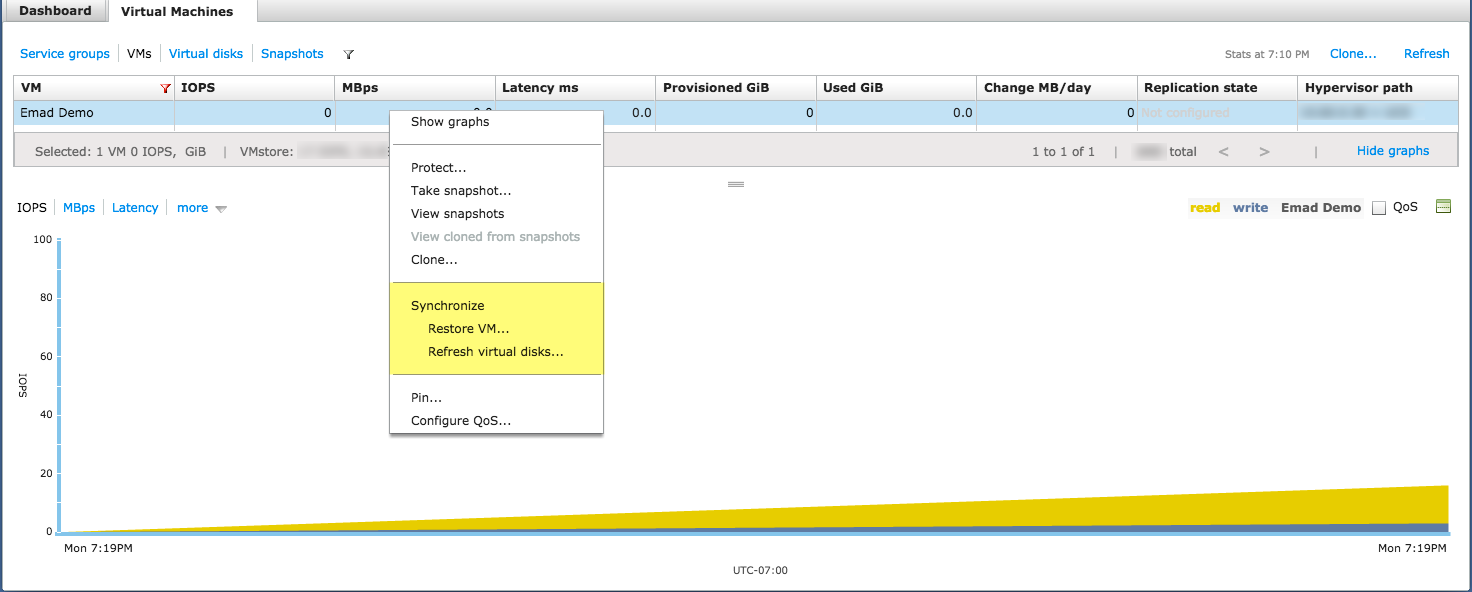Click the Refresh link
Image resolution: width=1472 pixels, height=592 pixels.
coord(1426,54)
